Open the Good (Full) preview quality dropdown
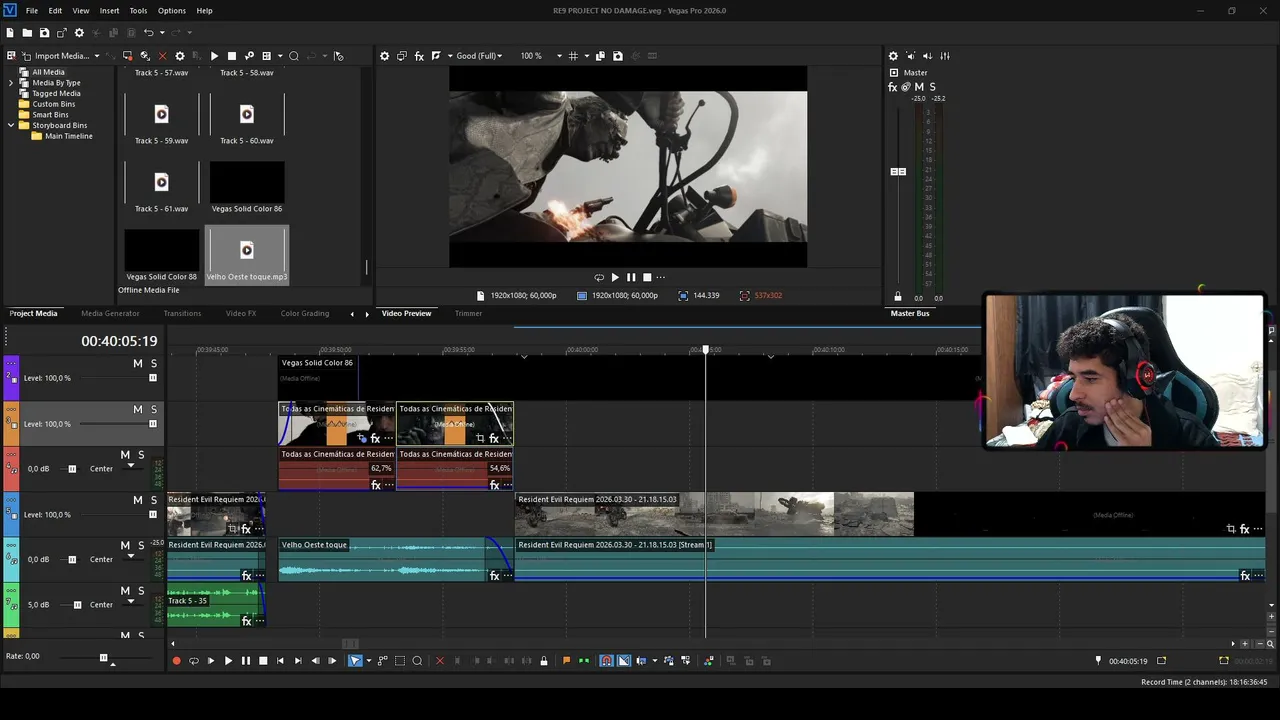 [479, 56]
